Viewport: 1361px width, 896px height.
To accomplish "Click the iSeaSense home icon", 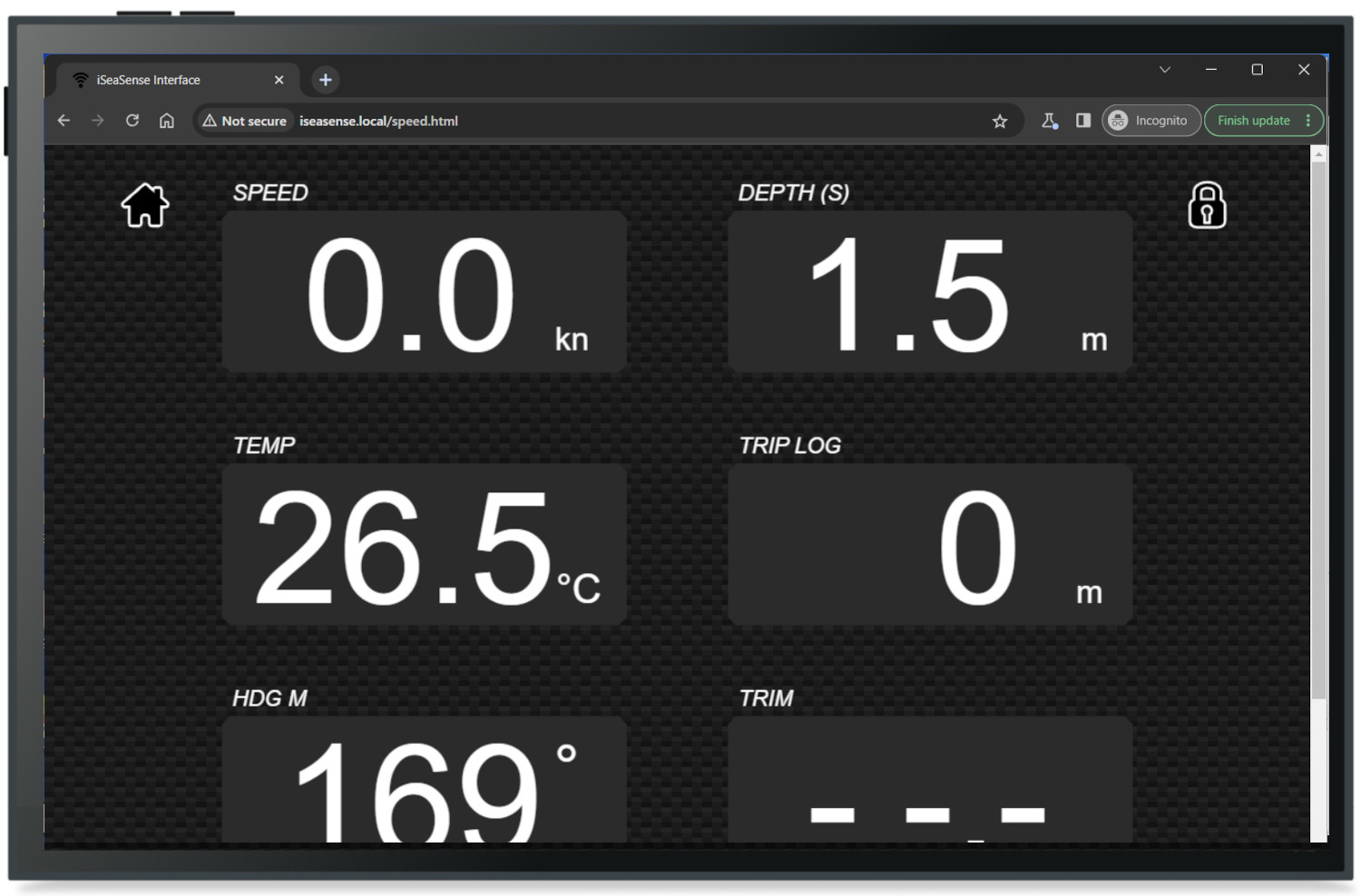I will [145, 205].
